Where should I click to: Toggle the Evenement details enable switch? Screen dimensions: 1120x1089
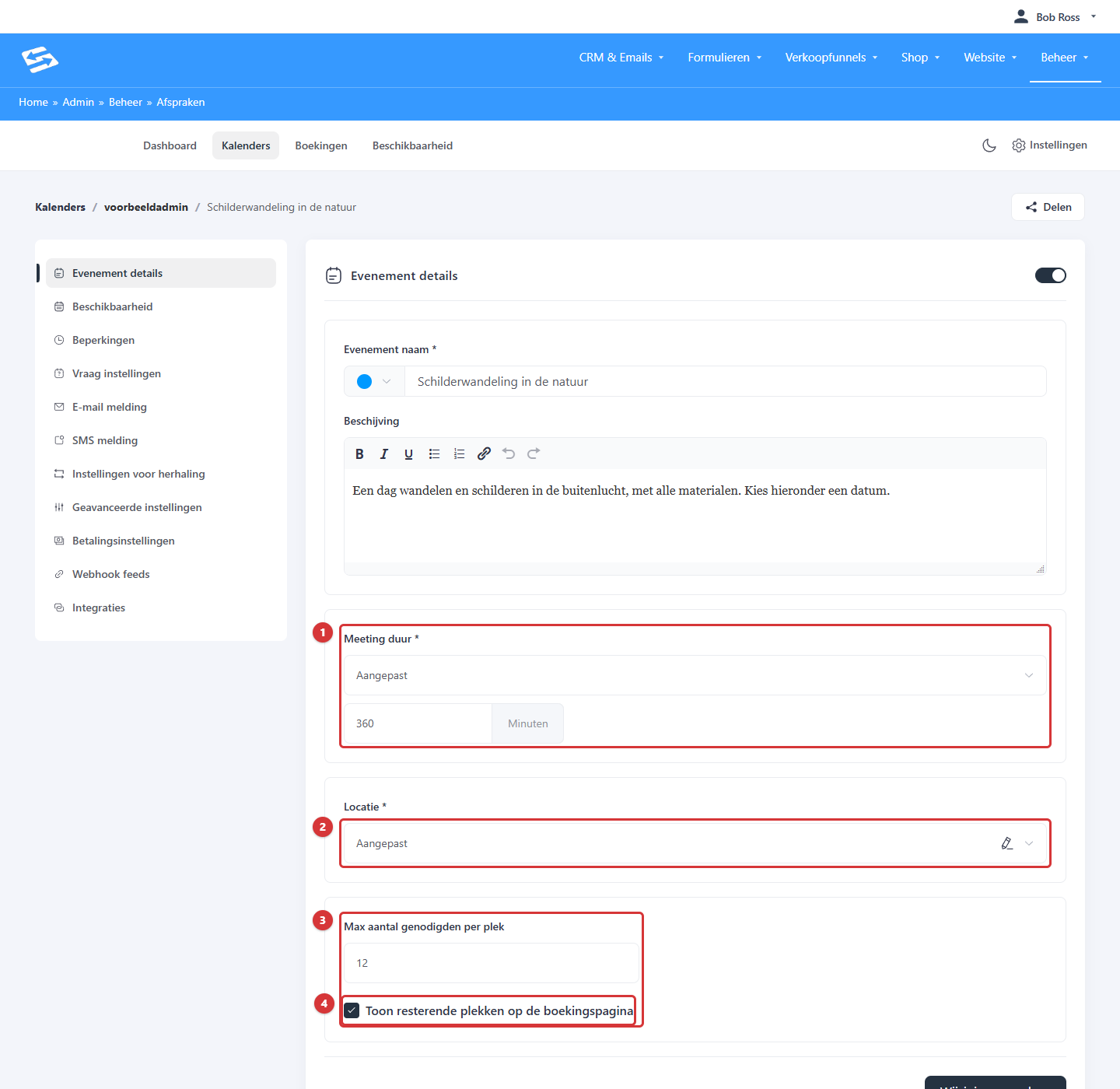tap(1051, 275)
